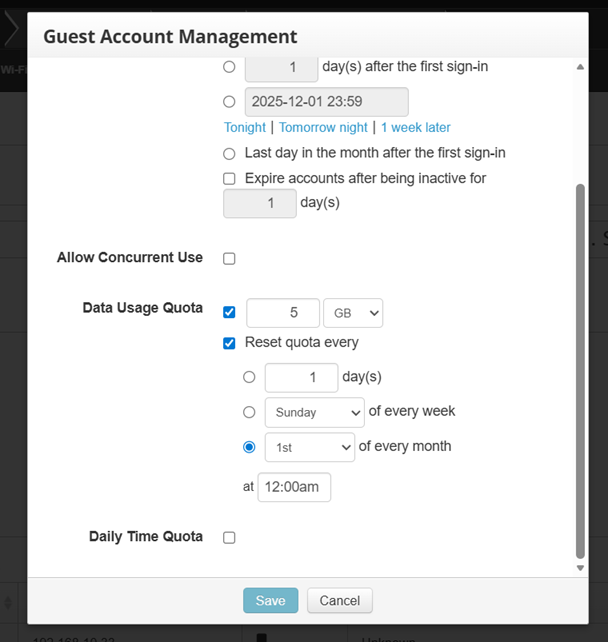Click Tomorrow night link

(323, 128)
